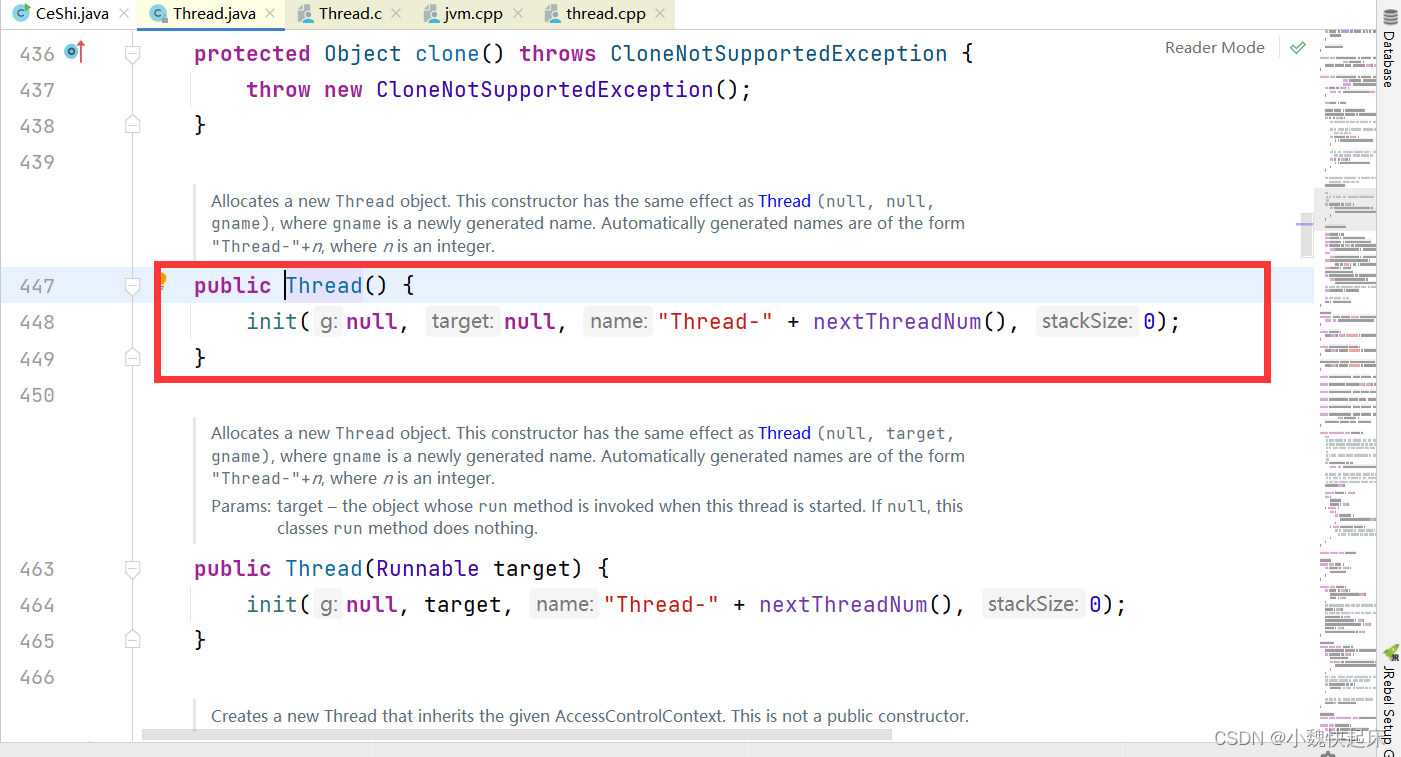1401x757 pixels.
Task: Click line number 439 in the gutter
Action: (37, 162)
